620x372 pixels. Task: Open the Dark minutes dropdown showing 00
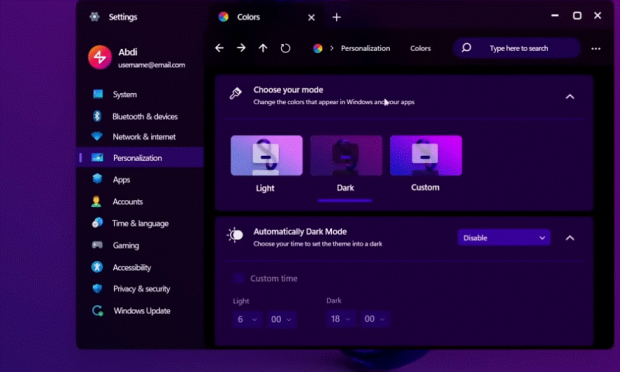click(x=375, y=319)
